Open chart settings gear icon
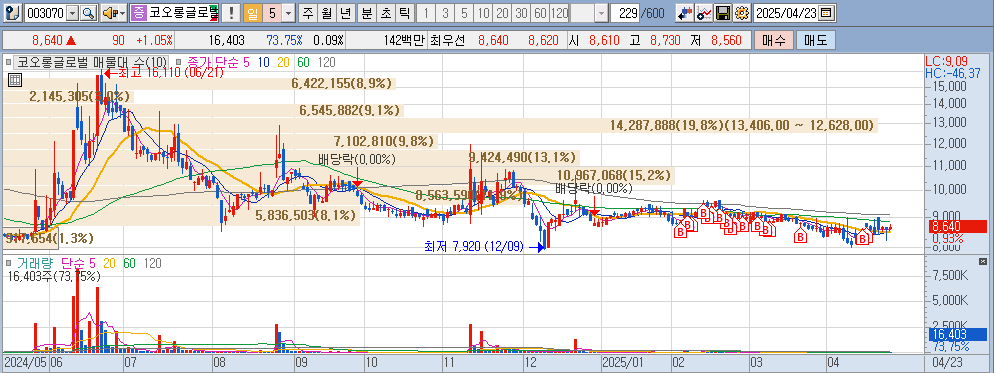The height and width of the screenshot is (373, 994). point(741,13)
